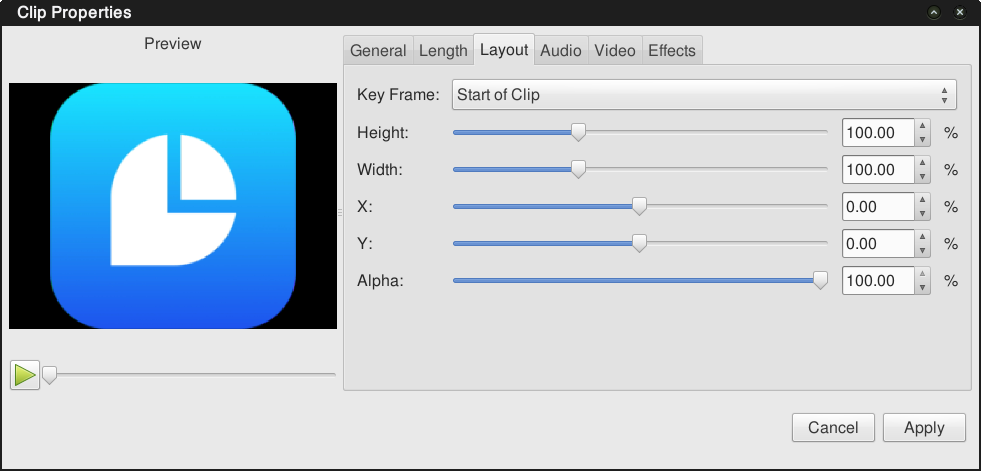Select the Layout tab
The width and height of the screenshot is (981, 471).
(504, 49)
